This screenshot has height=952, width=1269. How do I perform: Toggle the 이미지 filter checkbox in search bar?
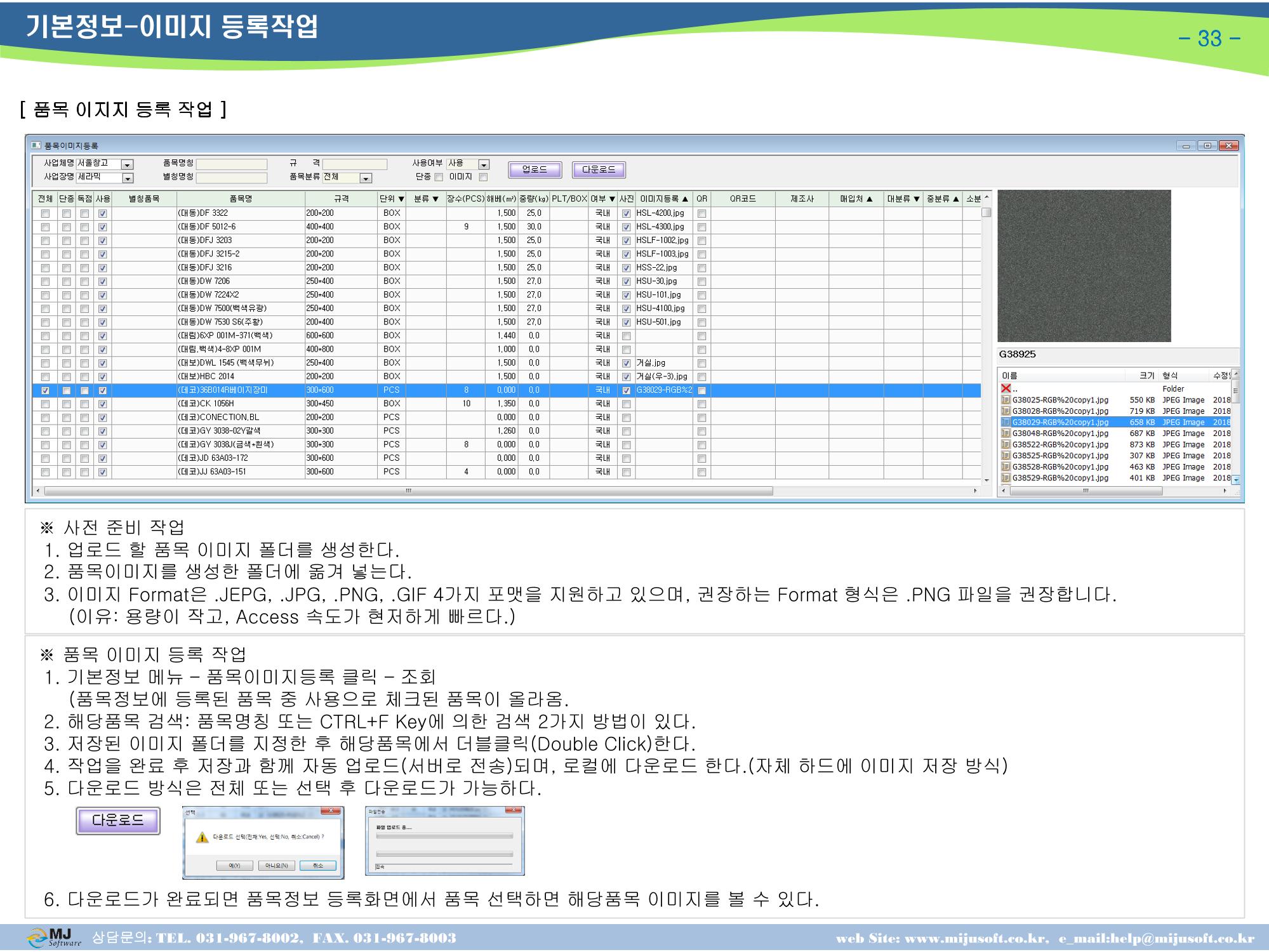pyautogui.click(x=483, y=178)
